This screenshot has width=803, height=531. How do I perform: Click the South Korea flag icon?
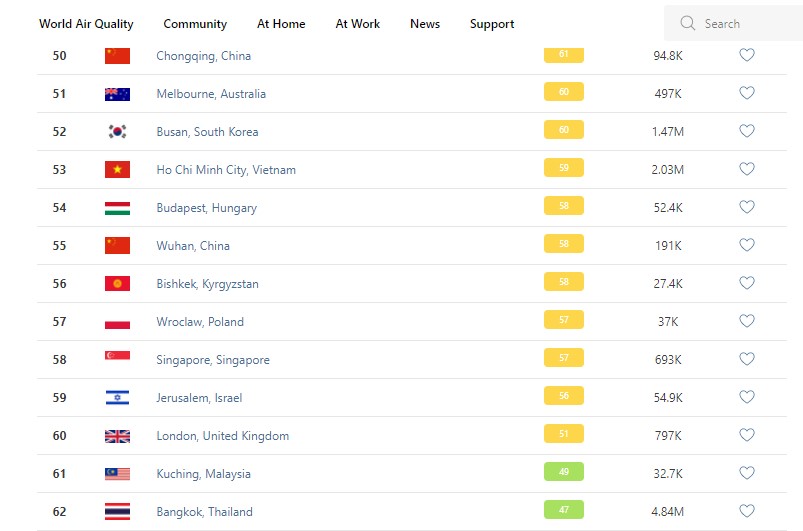point(117,132)
